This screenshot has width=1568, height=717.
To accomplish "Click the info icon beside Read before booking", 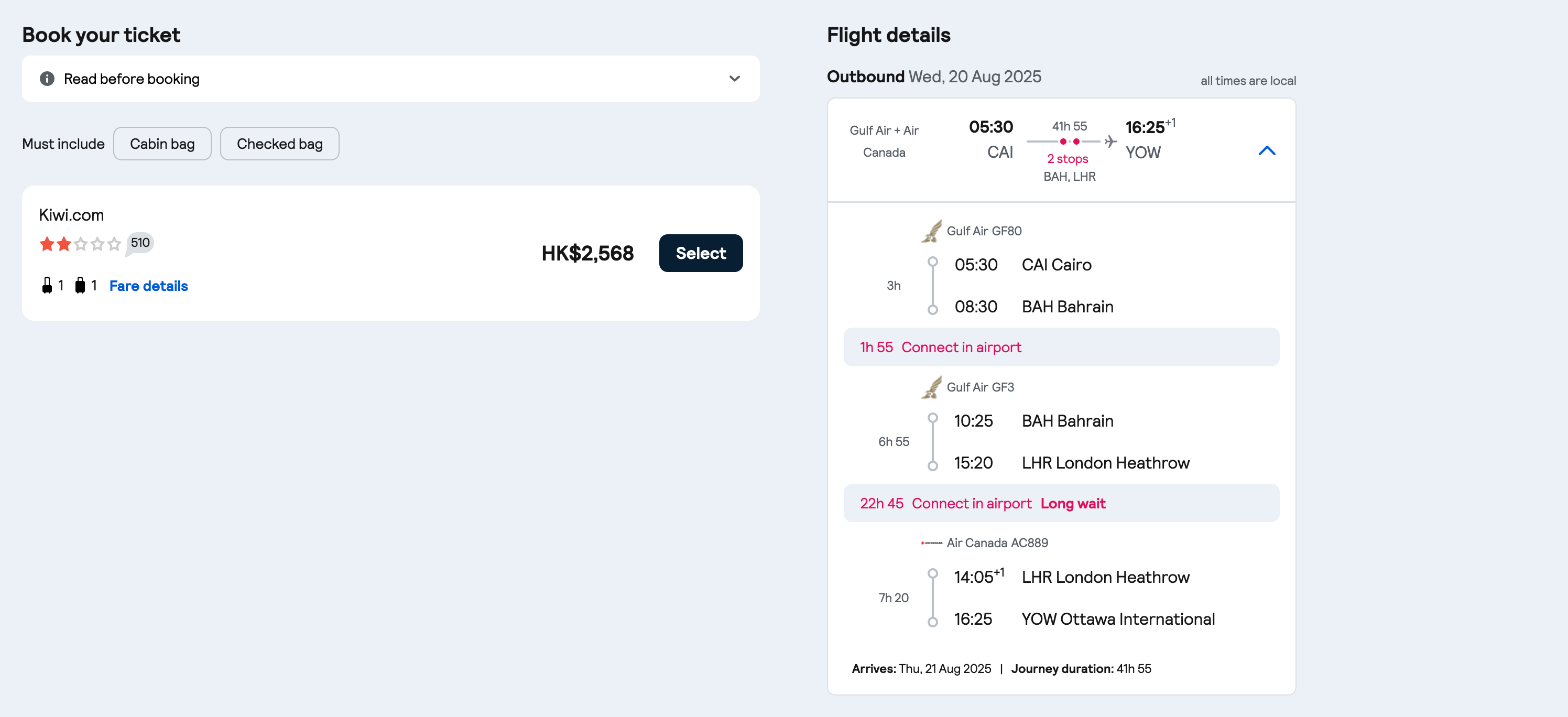I will click(47, 79).
